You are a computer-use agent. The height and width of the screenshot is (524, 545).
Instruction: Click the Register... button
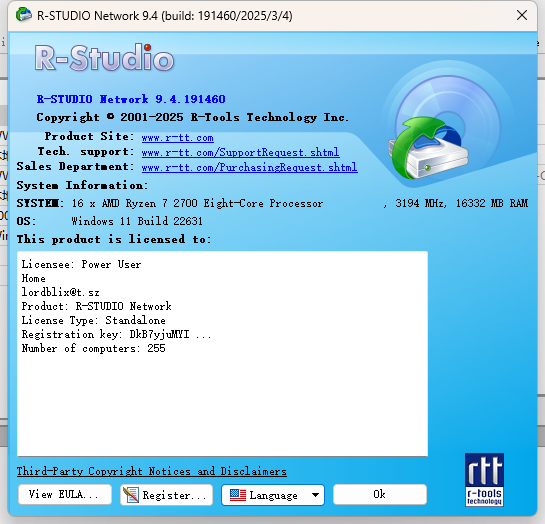pyautogui.click(x=166, y=495)
